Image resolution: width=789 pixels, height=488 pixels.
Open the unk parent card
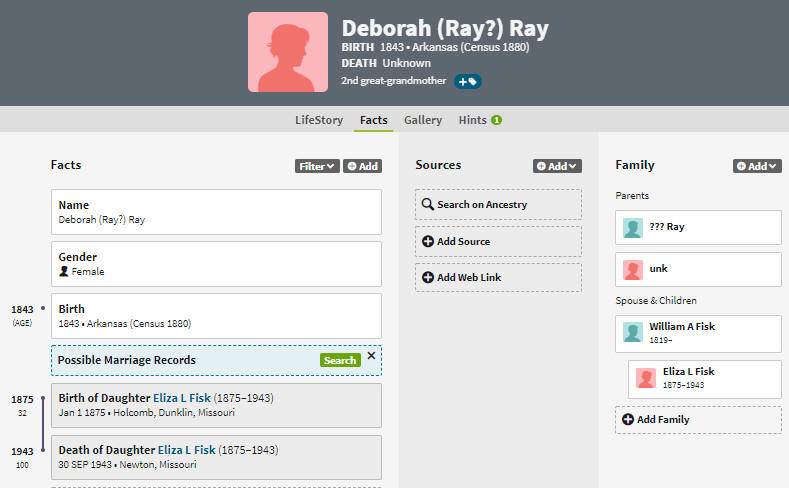(x=698, y=270)
